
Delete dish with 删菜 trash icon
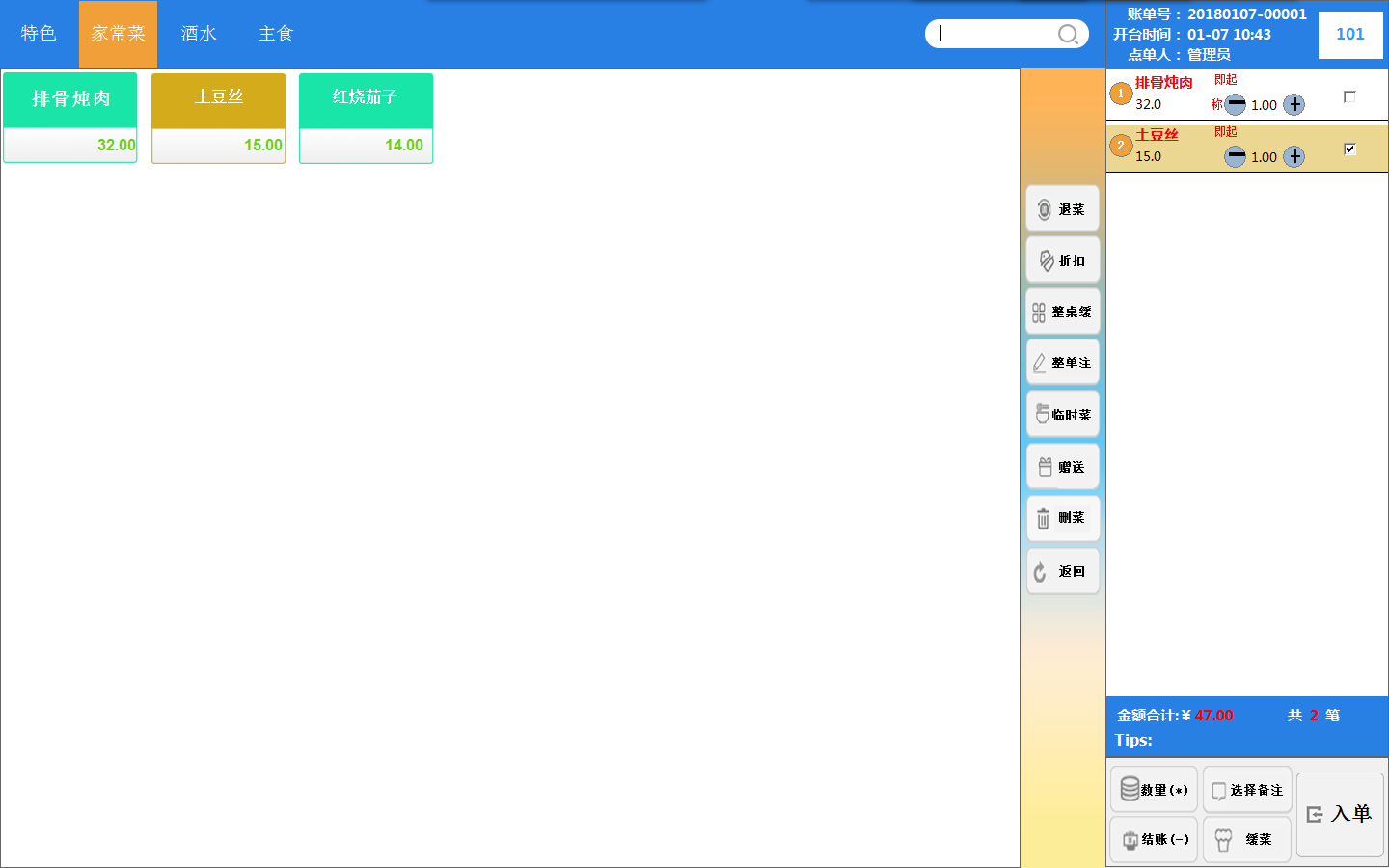click(x=1062, y=519)
